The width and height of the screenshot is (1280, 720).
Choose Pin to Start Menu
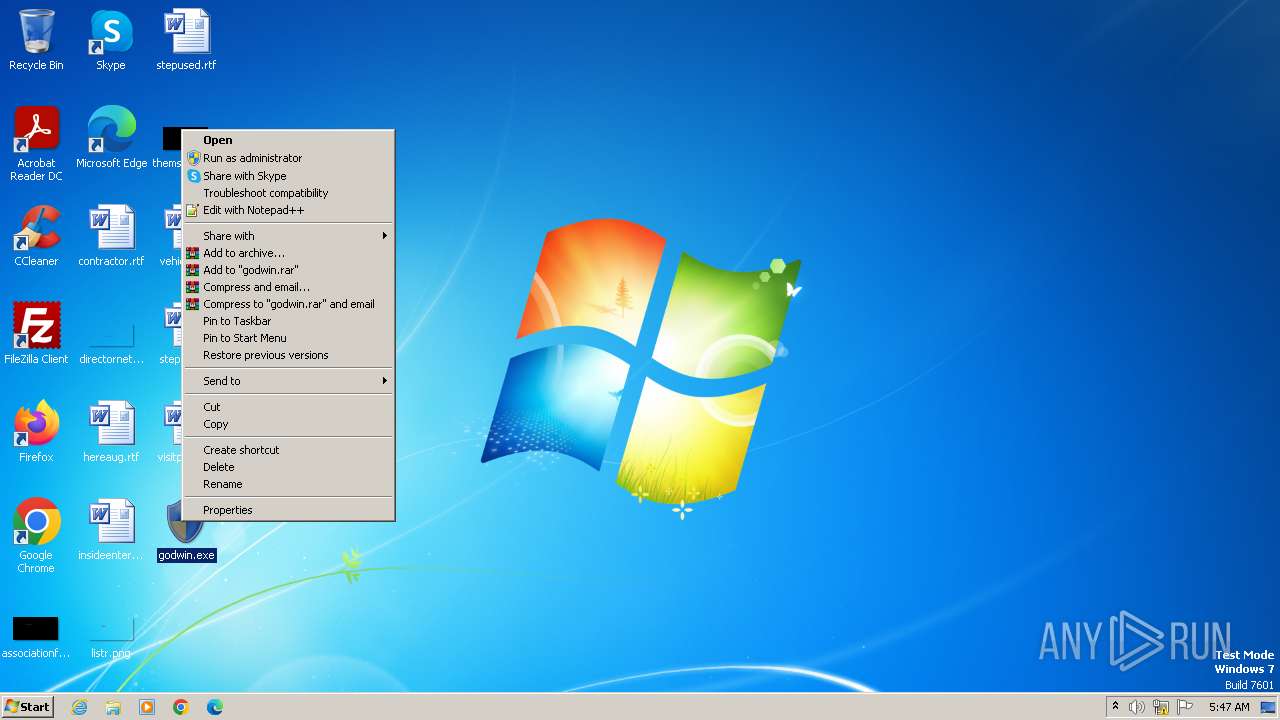coord(288,338)
